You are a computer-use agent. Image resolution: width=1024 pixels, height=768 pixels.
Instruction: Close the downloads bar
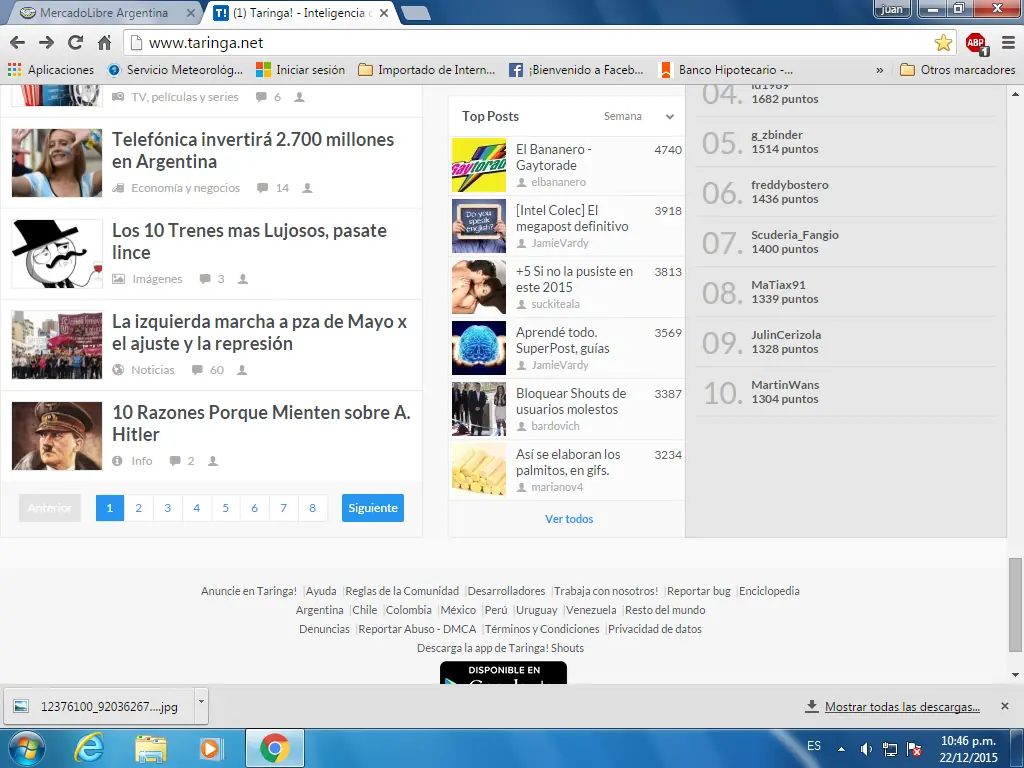1005,706
